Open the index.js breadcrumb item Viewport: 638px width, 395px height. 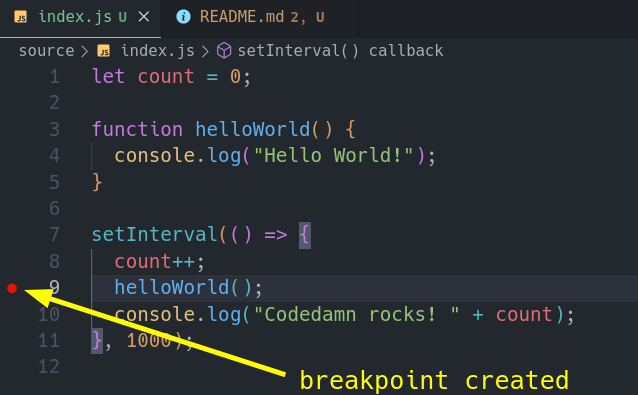(x=158, y=51)
